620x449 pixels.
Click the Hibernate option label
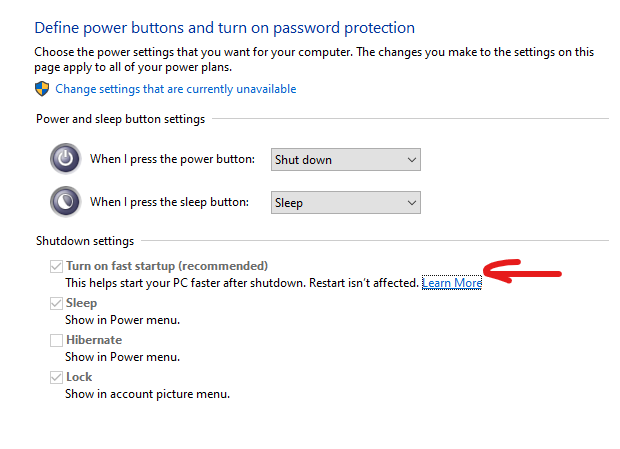[x=94, y=340]
